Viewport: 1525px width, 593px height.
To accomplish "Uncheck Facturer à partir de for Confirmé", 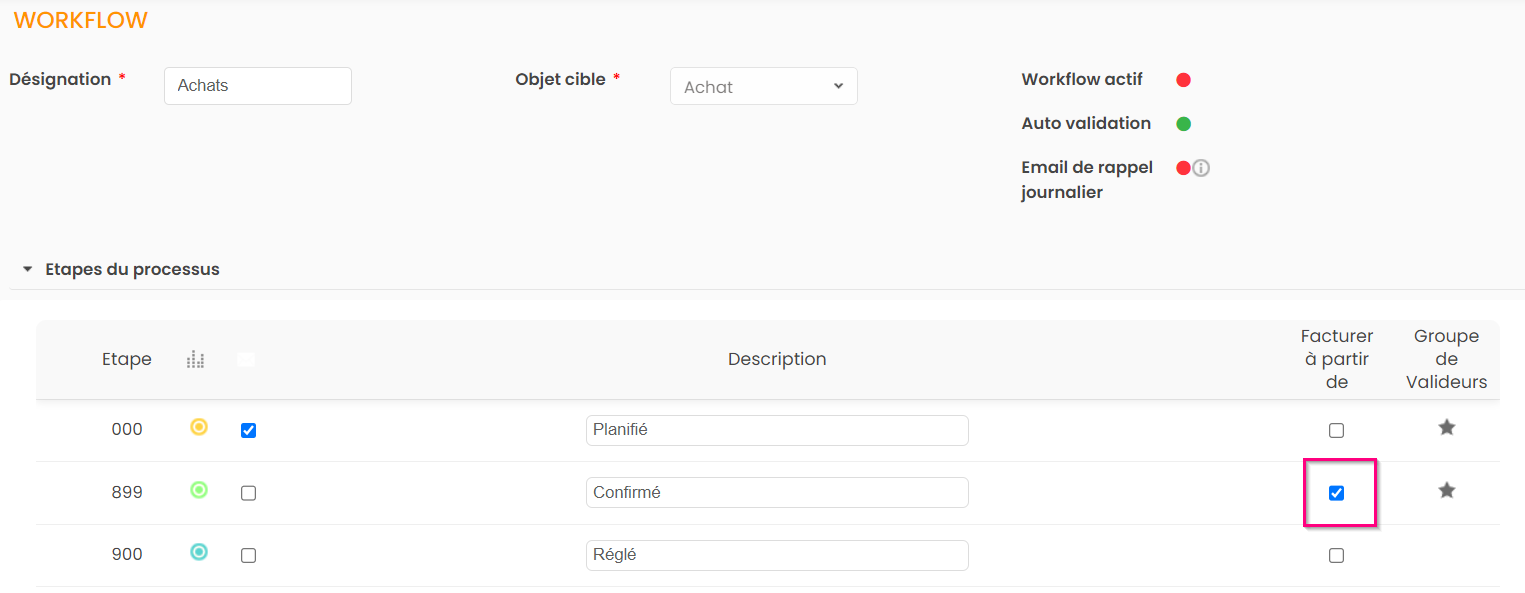I will pyautogui.click(x=1336, y=493).
